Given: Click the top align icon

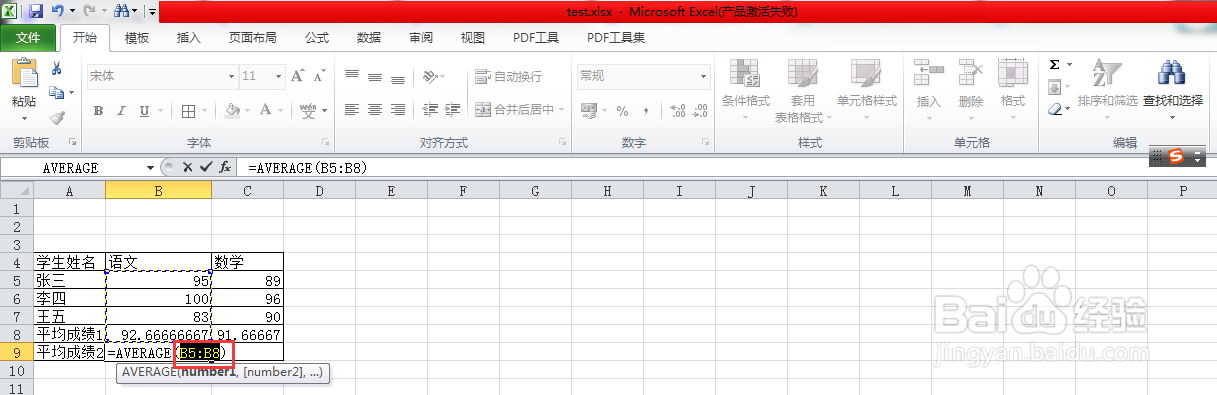Looking at the screenshot, I should [351, 76].
